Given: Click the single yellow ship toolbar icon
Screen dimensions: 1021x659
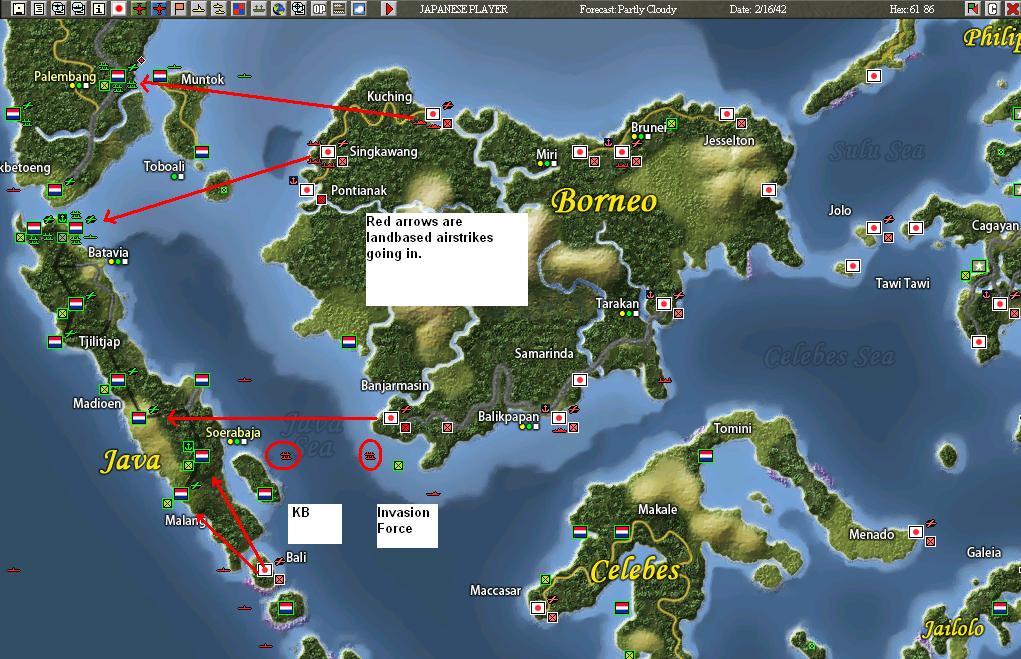Looking at the screenshot, I should [199, 8].
